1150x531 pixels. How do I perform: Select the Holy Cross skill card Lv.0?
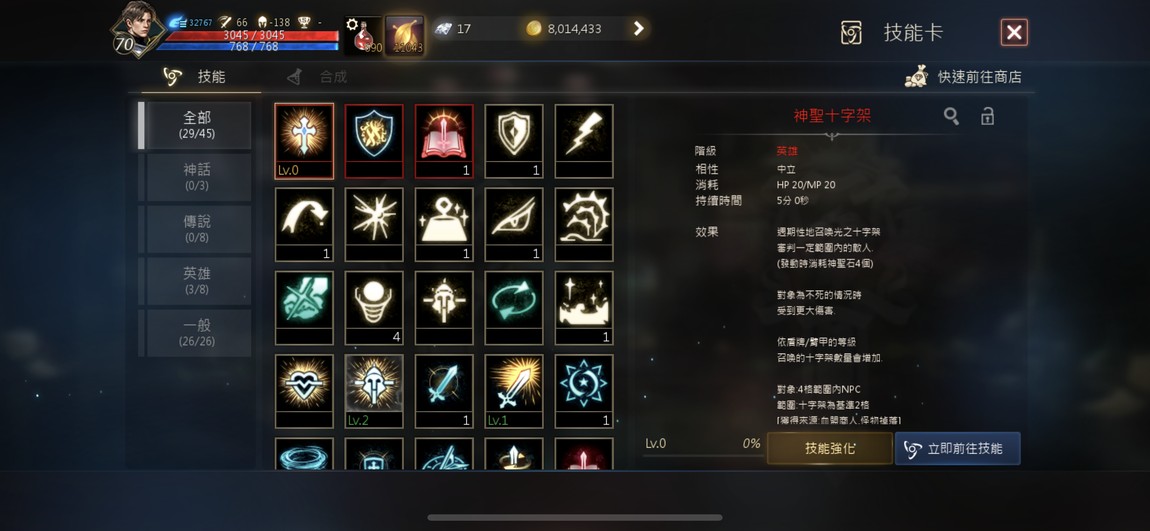click(x=304, y=141)
